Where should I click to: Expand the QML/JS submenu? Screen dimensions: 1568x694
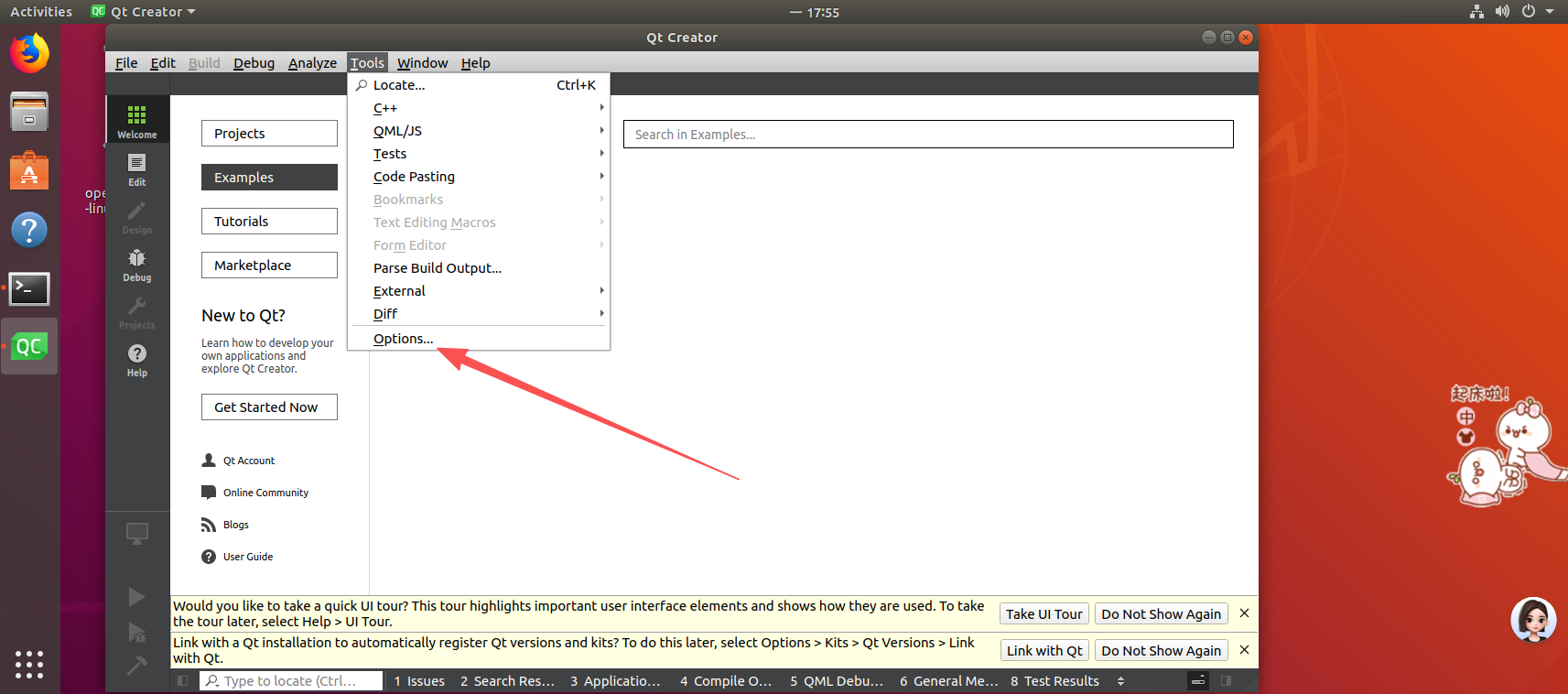(479, 131)
